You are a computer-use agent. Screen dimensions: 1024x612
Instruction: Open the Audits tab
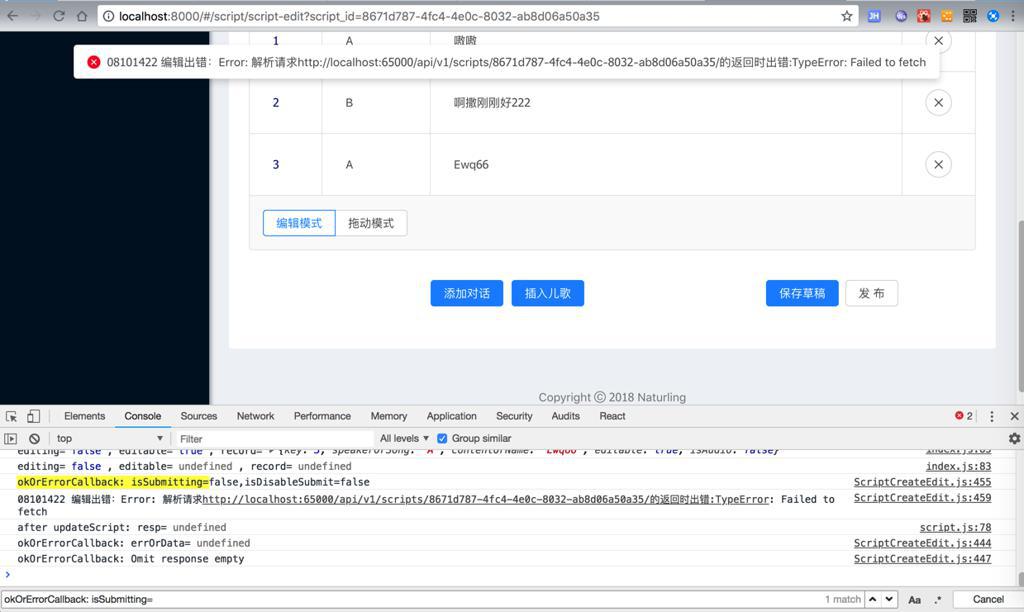(565, 416)
